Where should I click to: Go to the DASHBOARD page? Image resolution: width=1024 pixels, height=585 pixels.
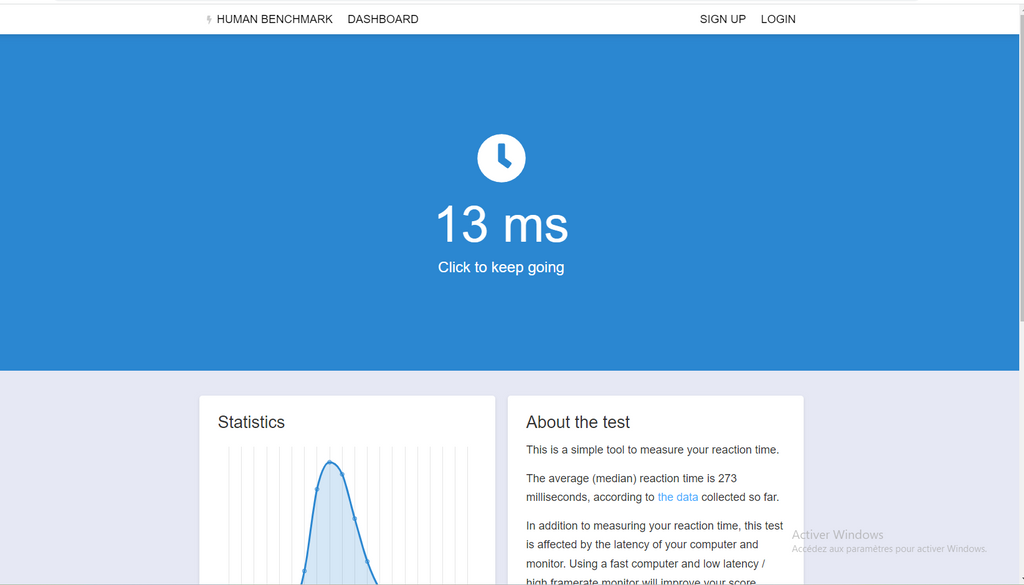pyautogui.click(x=383, y=19)
